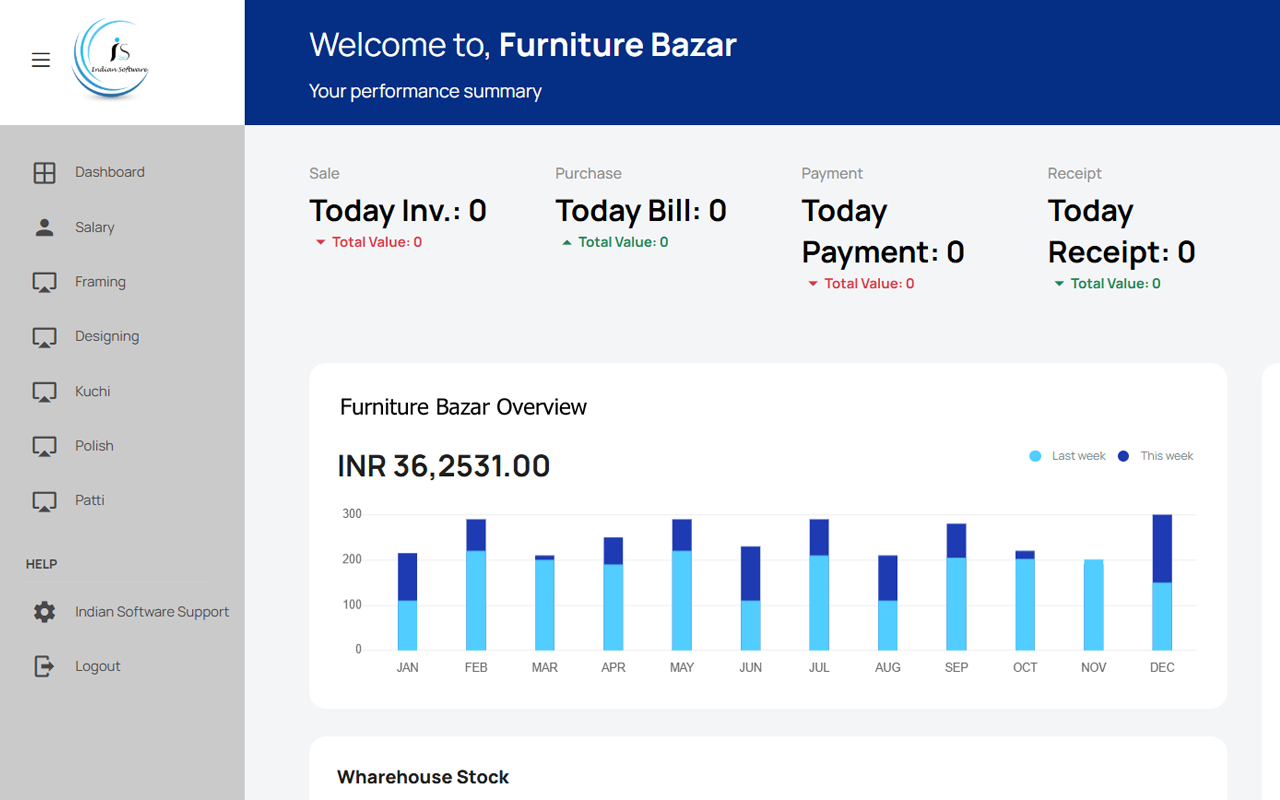Click the Sale card label
The height and width of the screenshot is (800, 1280).
tap(324, 173)
